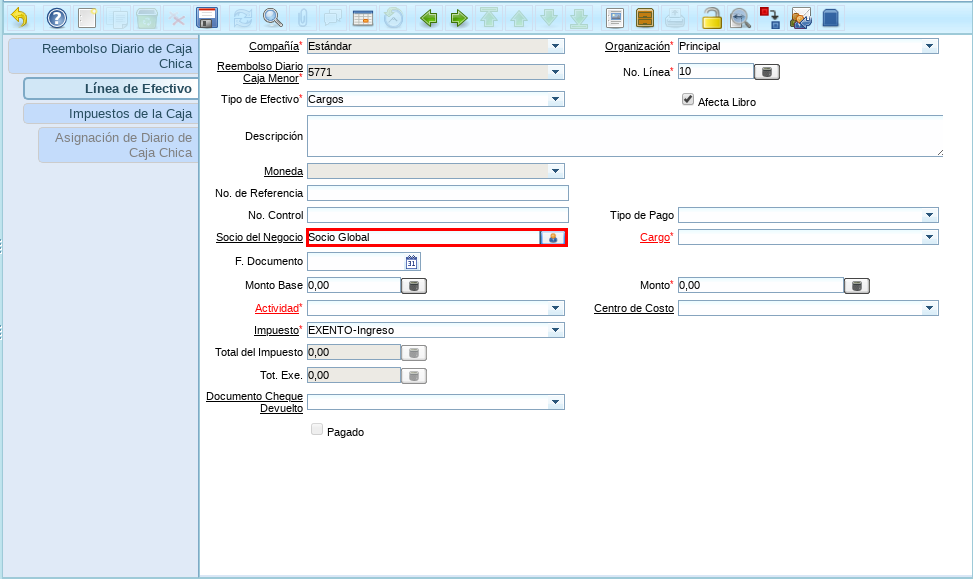Expand the Reembolso Diario Caja Menor dropdown
The height and width of the screenshot is (579, 973).
(555, 72)
